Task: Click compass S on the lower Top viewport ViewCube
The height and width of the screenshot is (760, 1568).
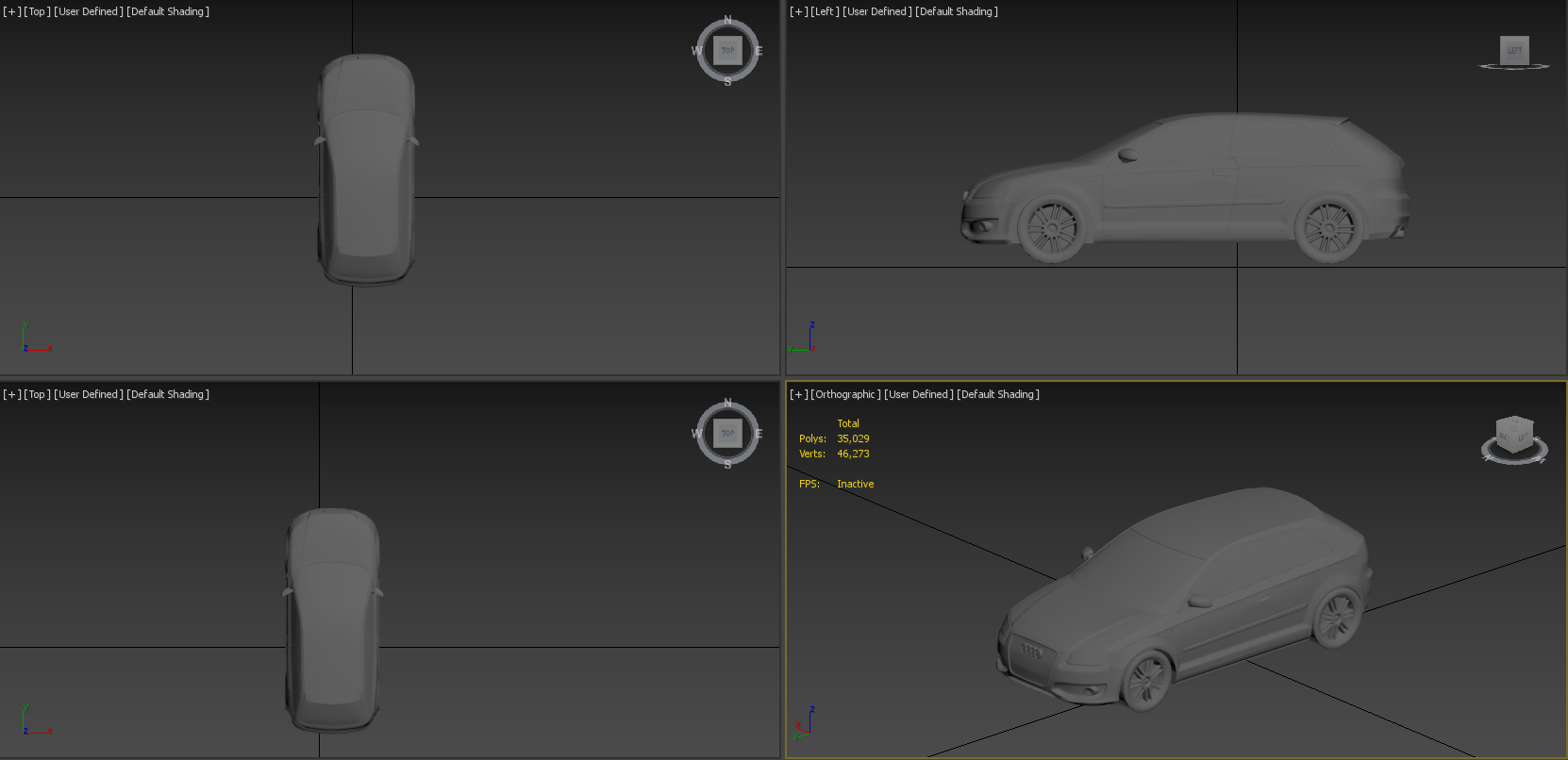Action: [727, 465]
